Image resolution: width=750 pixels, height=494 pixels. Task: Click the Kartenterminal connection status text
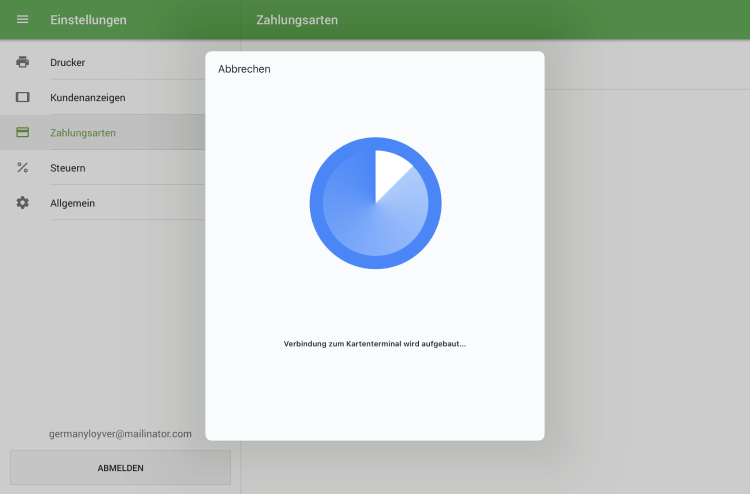click(375, 344)
